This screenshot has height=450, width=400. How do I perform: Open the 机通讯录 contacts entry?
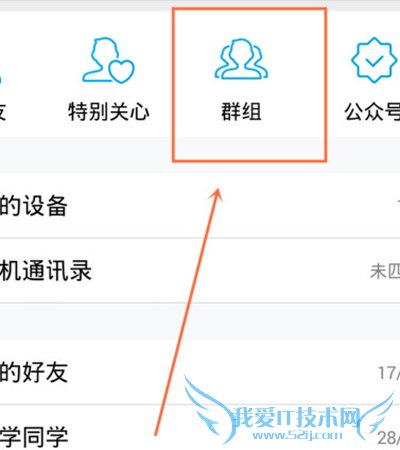coord(200,271)
